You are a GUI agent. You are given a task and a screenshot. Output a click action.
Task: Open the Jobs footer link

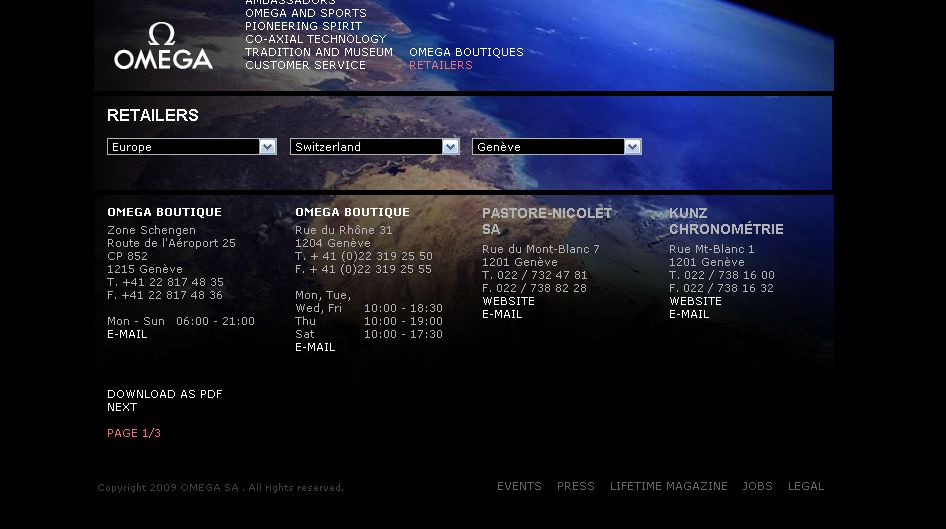point(757,486)
